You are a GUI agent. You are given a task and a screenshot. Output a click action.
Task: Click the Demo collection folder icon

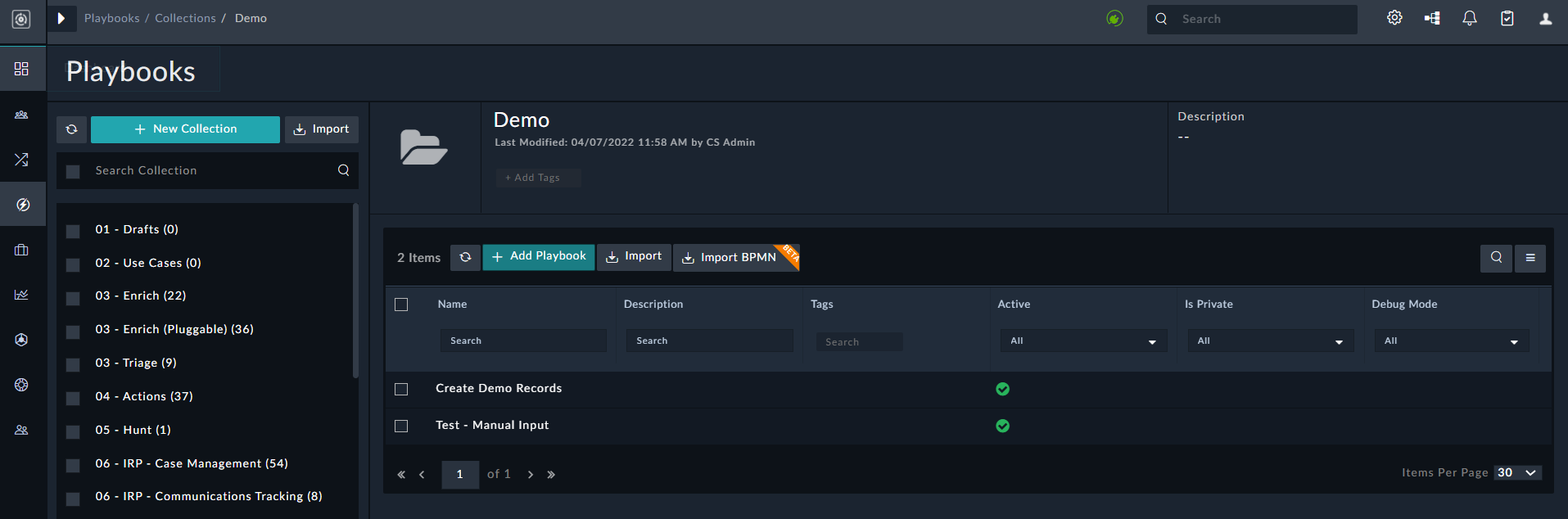pyautogui.click(x=423, y=147)
